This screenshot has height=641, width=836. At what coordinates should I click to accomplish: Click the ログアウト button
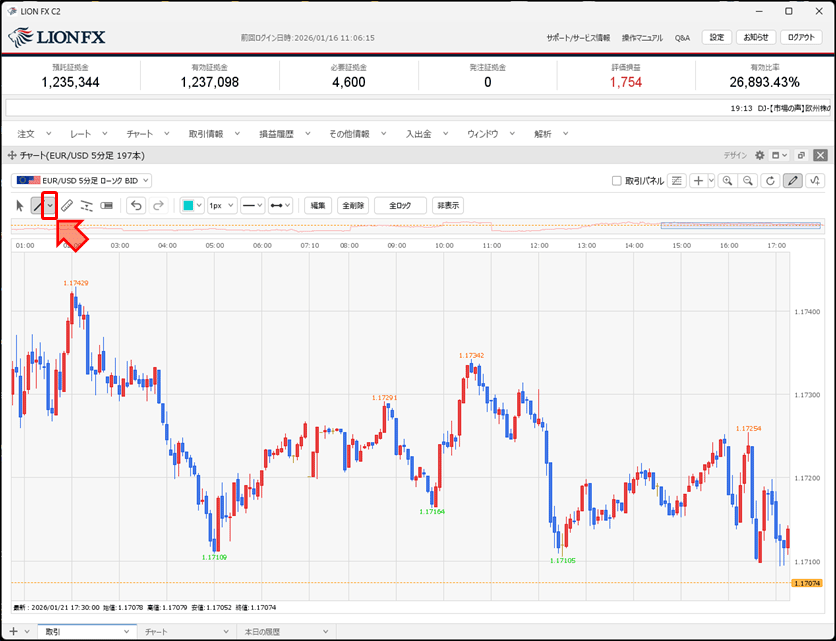click(801, 38)
